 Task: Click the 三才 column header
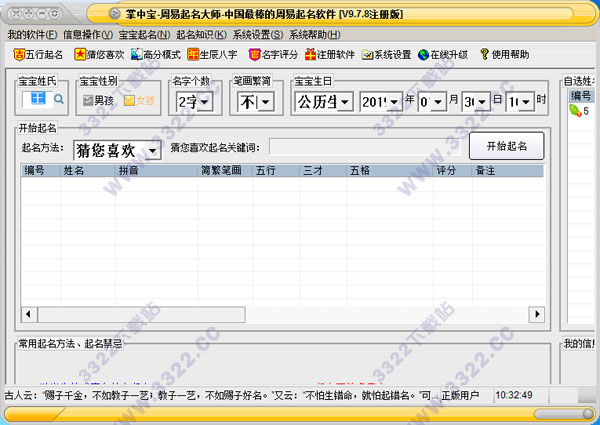point(323,170)
